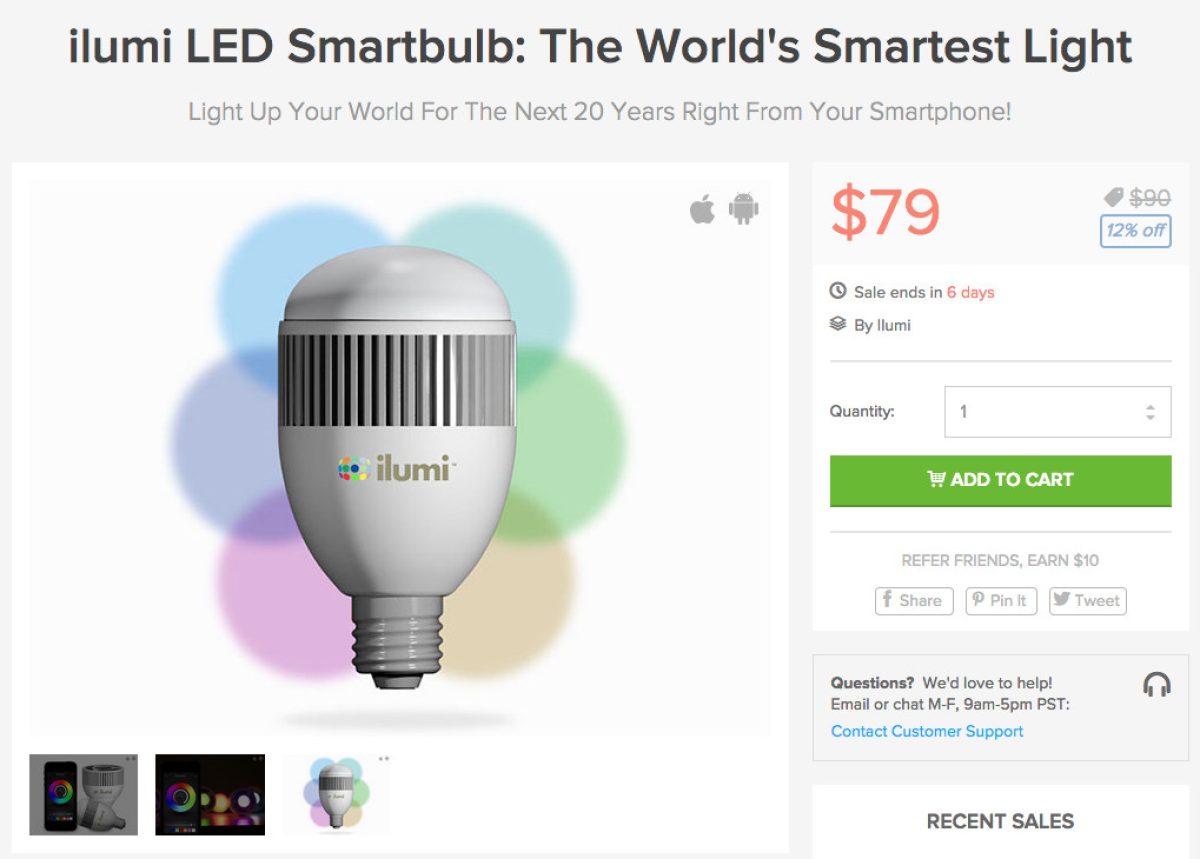Click the headphones support icon
This screenshot has height=859, width=1200.
click(x=1156, y=684)
